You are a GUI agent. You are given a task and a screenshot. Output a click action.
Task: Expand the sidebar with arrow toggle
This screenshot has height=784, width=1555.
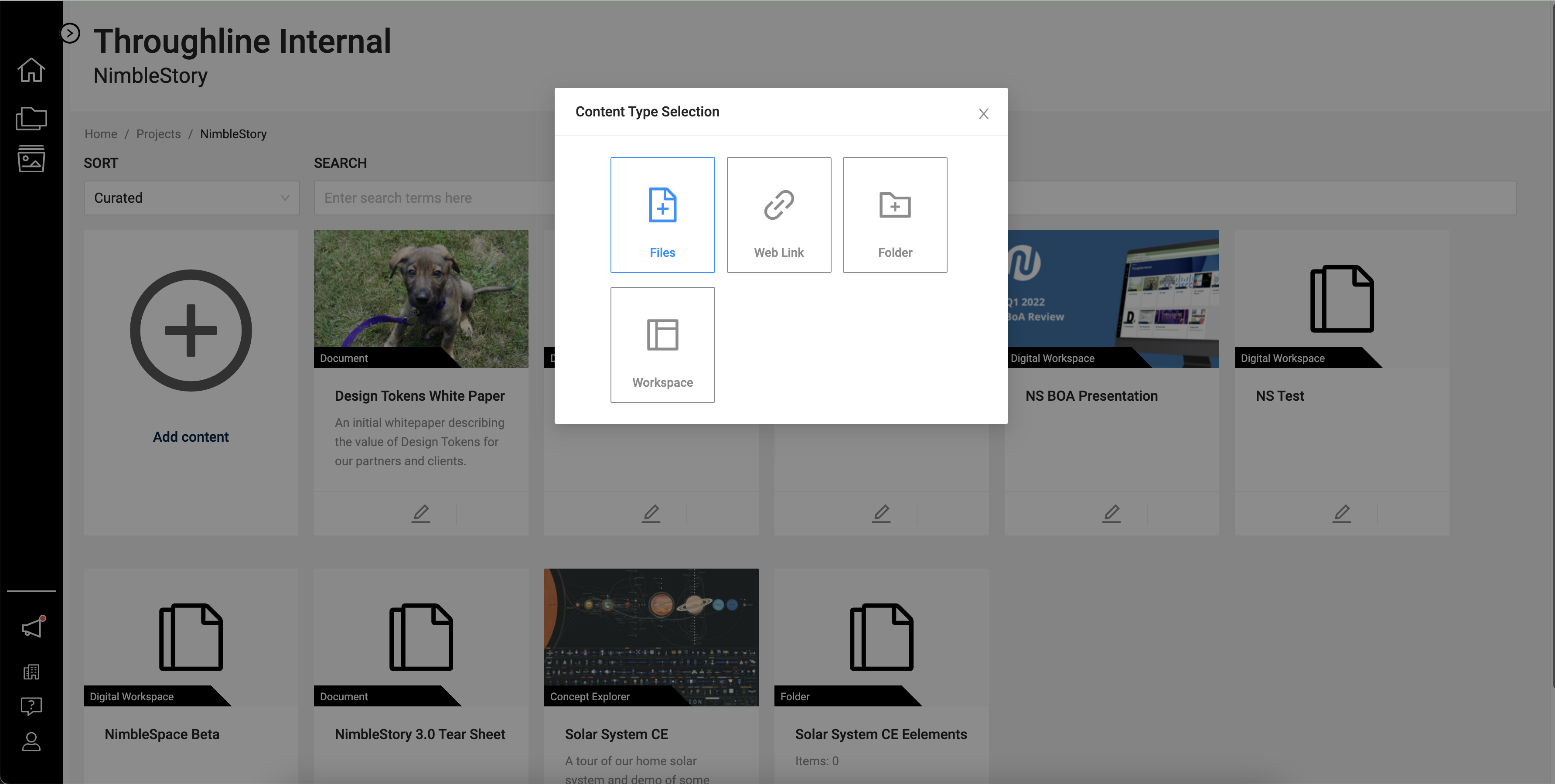tap(70, 33)
